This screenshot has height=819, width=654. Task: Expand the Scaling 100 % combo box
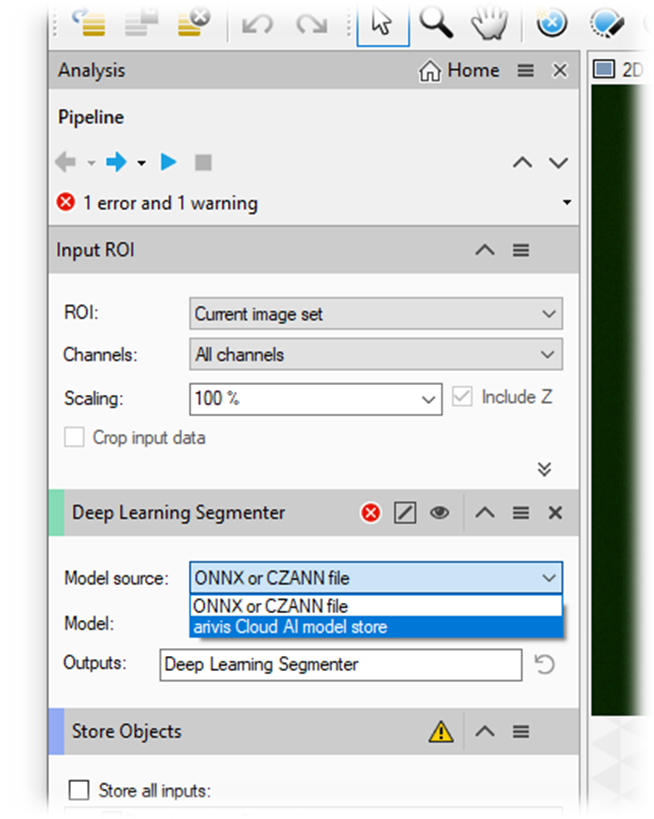316,399
